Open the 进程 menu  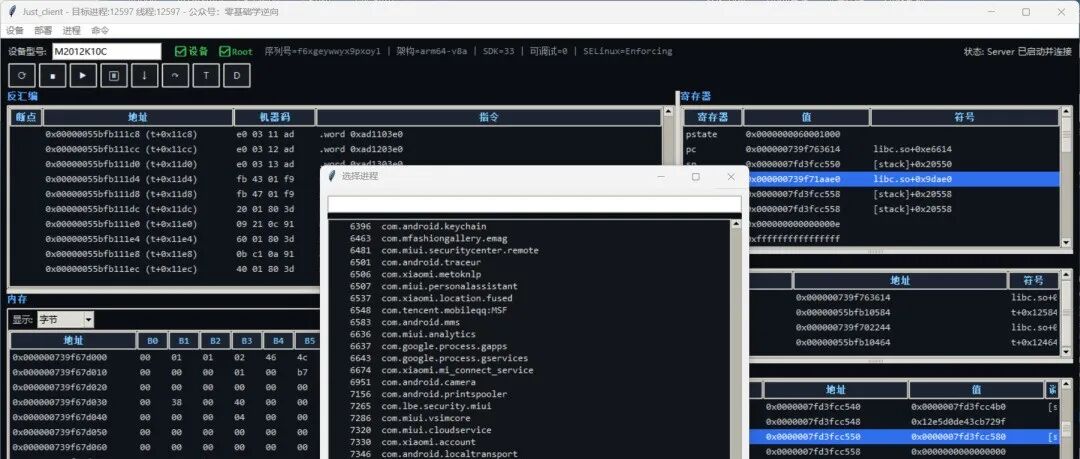pyautogui.click(x=71, y=30)
